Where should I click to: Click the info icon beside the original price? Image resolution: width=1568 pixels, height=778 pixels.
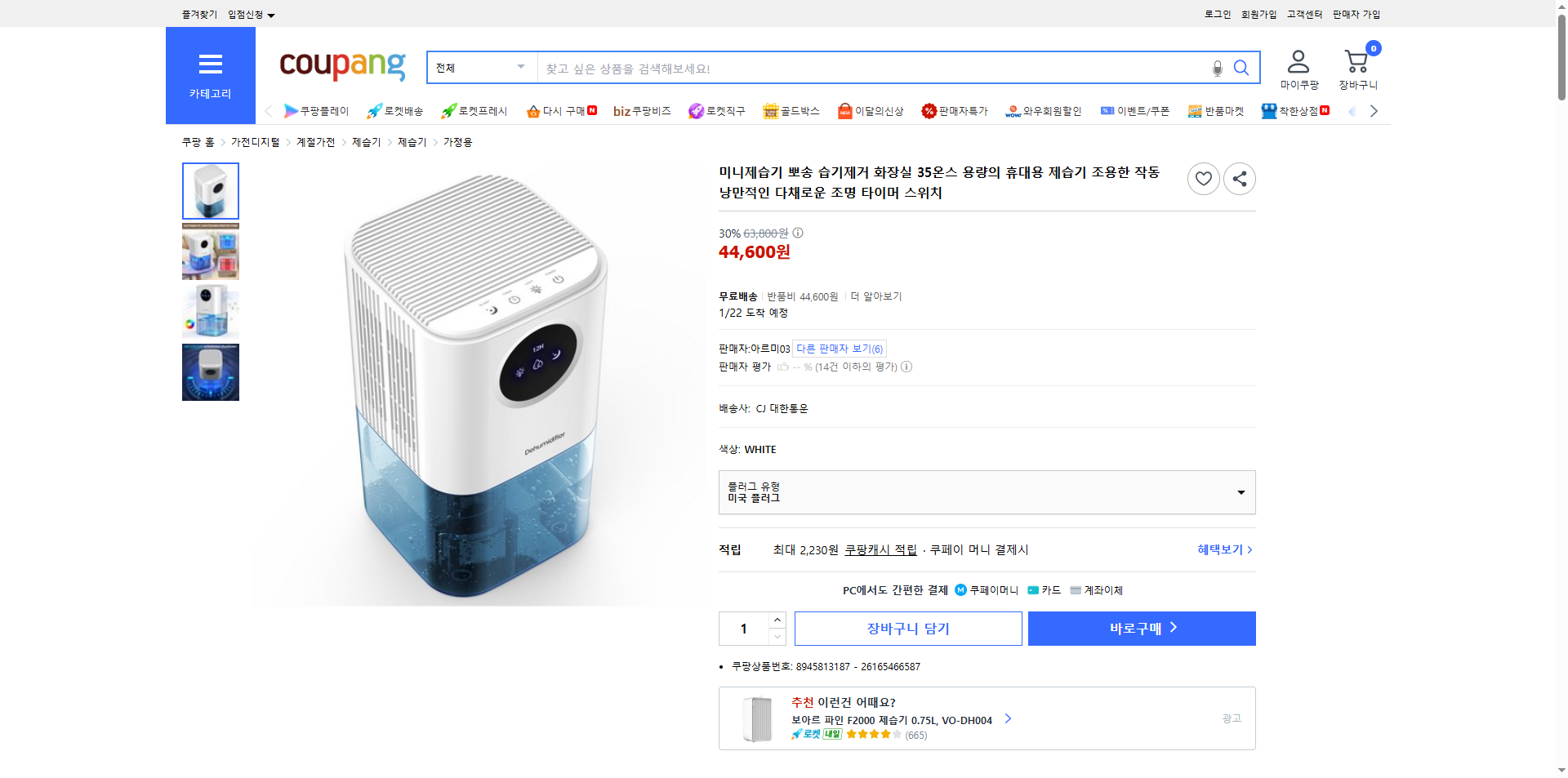(798, 233)
